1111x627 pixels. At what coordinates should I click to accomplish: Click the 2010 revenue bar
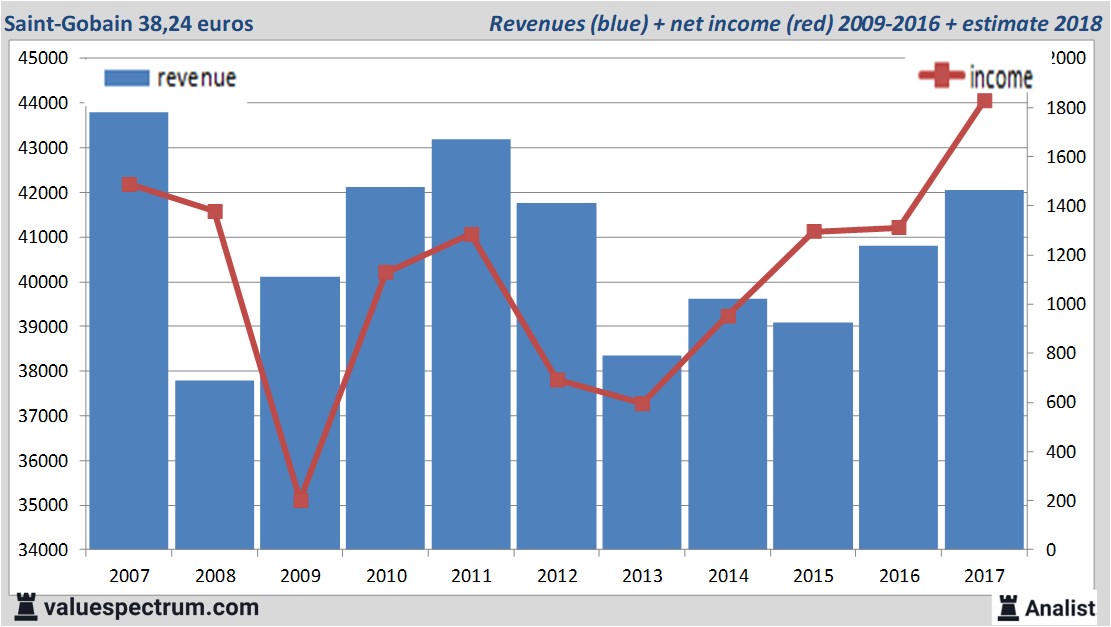tap(386, 368)
